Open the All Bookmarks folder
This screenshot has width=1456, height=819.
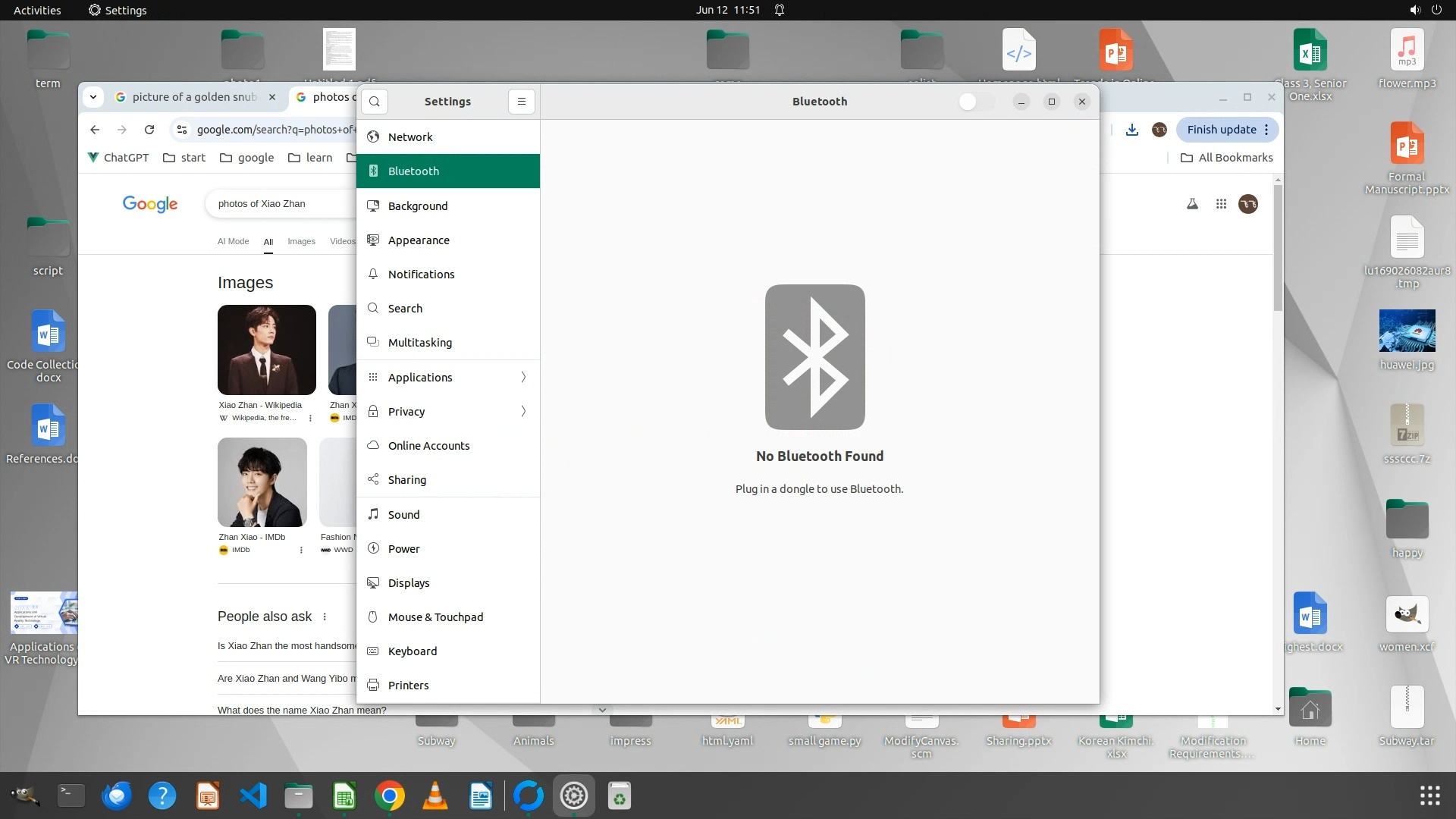click(x=1227, y=158)
